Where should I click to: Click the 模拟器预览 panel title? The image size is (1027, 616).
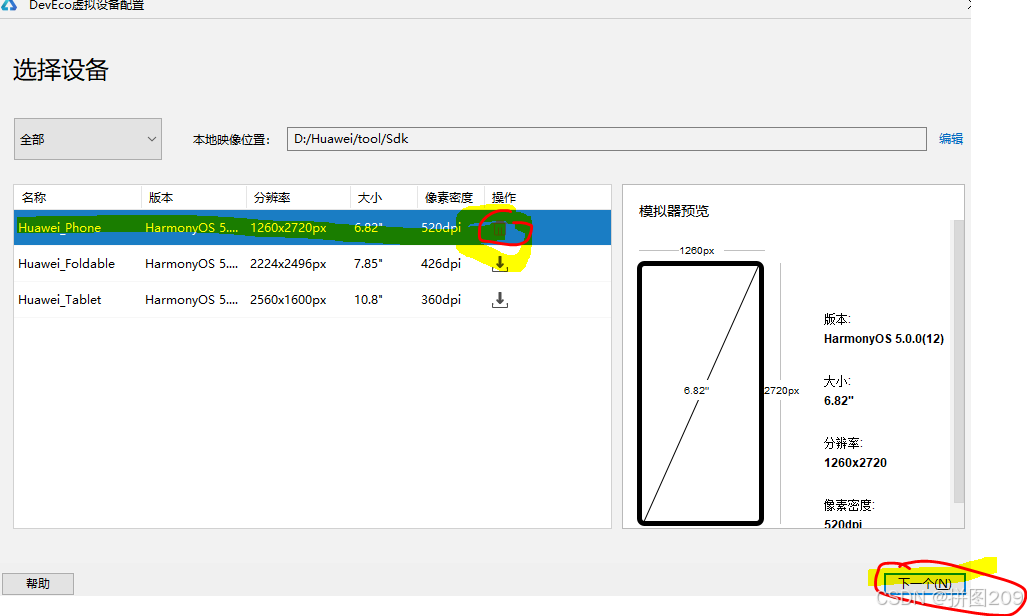point(674,211)
